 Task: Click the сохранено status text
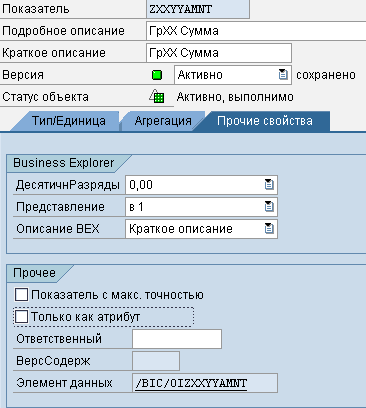click(326, 75)
